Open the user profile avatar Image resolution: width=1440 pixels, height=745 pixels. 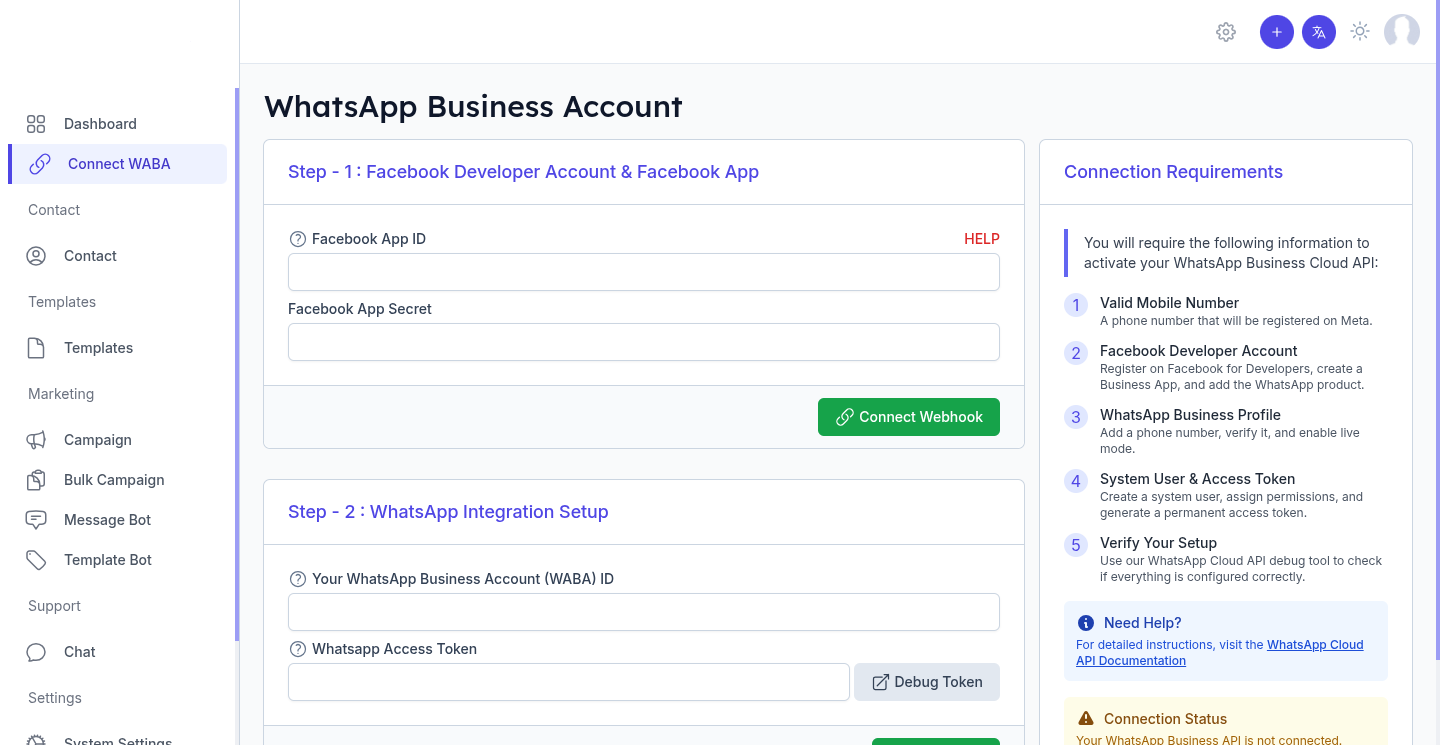tap(1402, 32)
